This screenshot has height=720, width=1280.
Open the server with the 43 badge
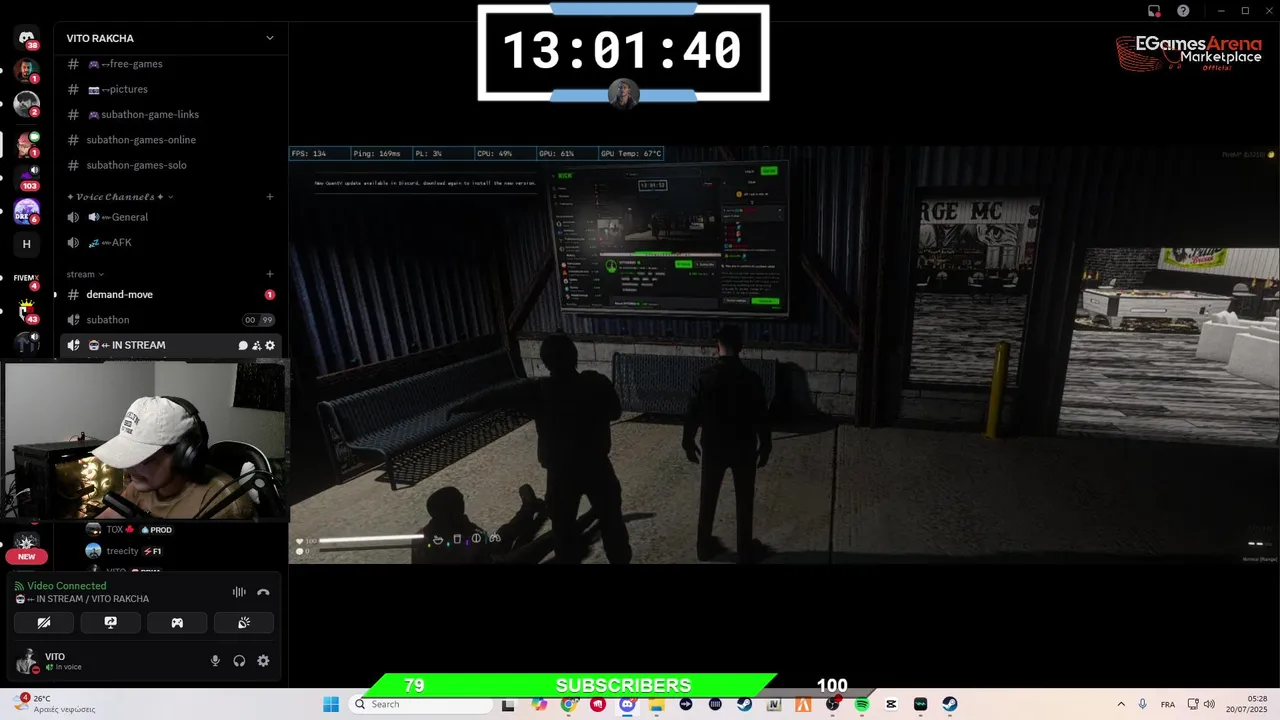coord(27,311)
